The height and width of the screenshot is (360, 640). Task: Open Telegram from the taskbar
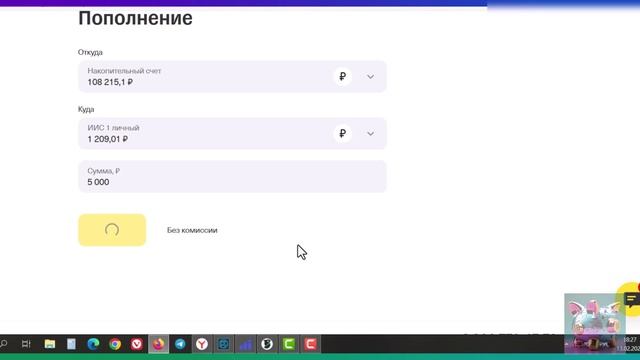pos(180,344)
